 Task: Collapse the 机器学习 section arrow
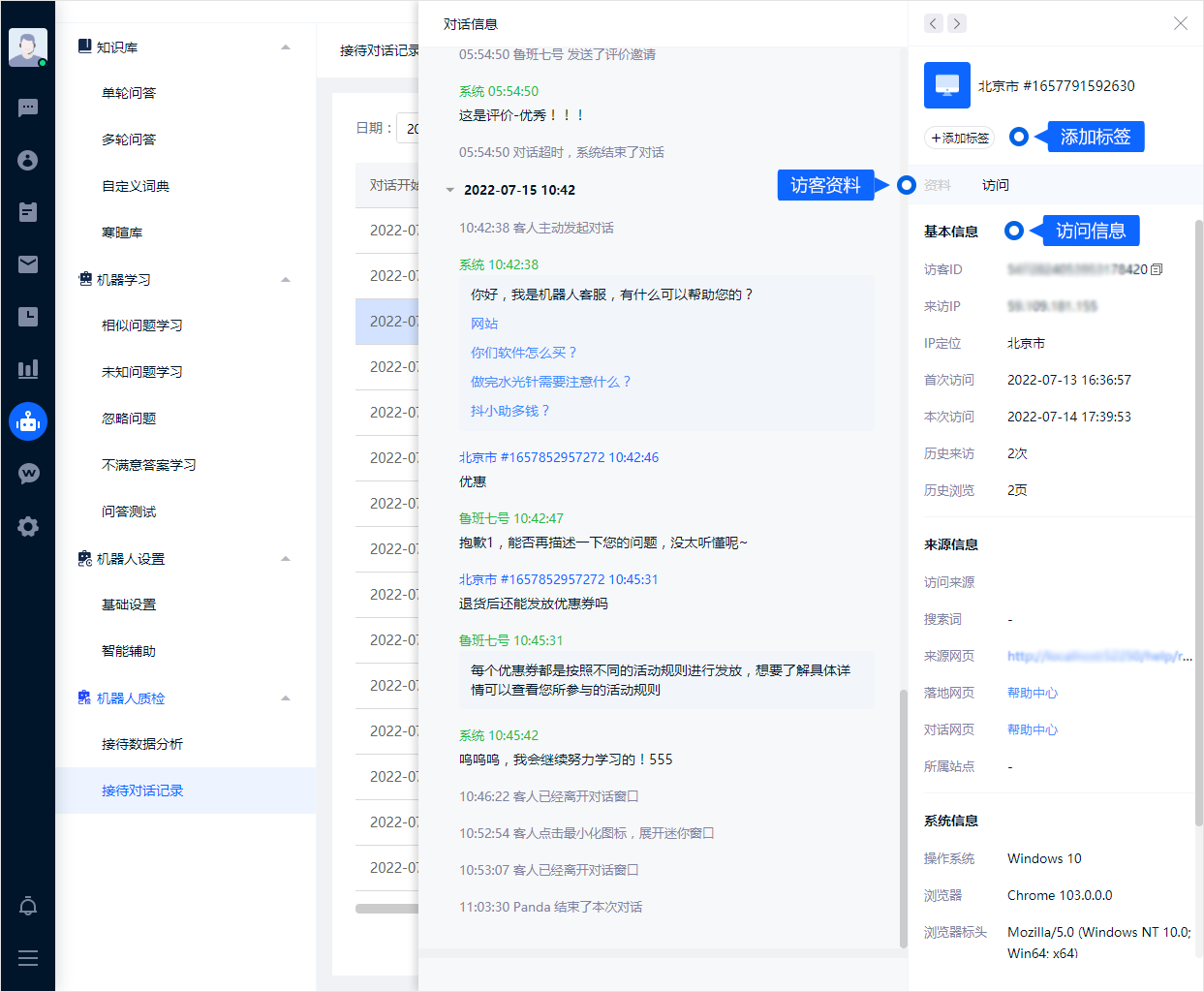coord(286,279)
